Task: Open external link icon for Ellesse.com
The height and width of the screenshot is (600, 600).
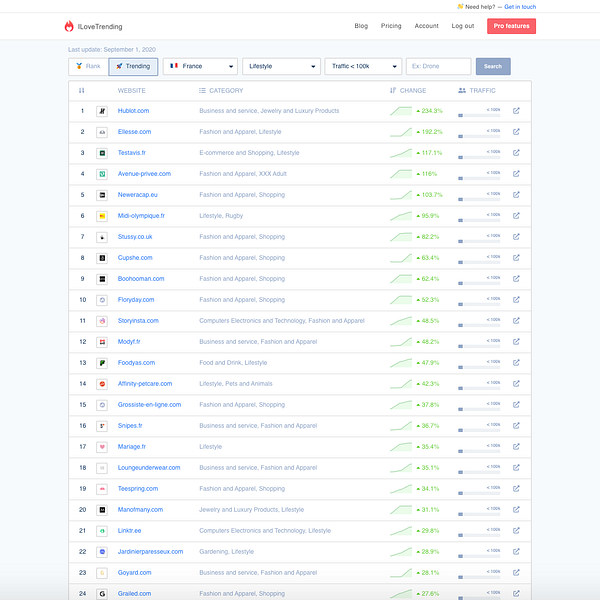Action: [516, 132]
